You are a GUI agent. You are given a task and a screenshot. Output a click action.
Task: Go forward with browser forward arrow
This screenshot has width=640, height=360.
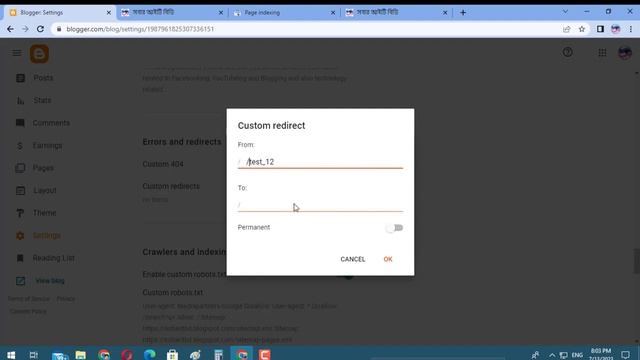pyautogui.click(x=25, y=29)
